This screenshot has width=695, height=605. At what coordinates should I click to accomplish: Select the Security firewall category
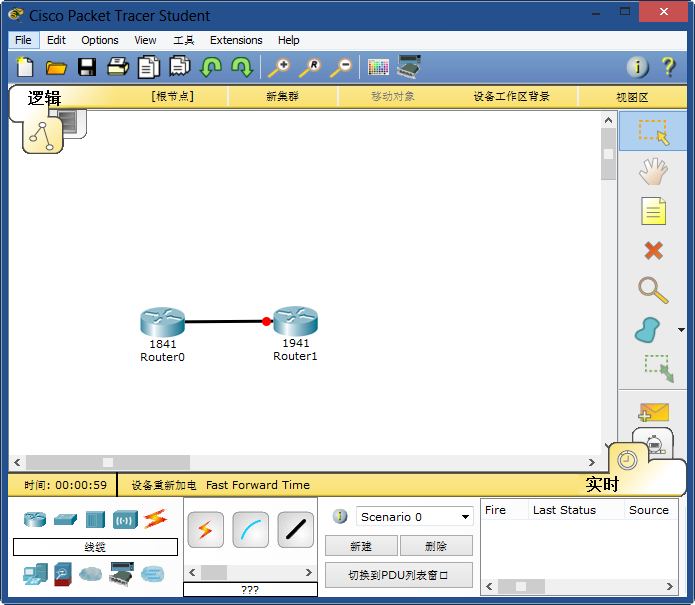coord(63,574)
